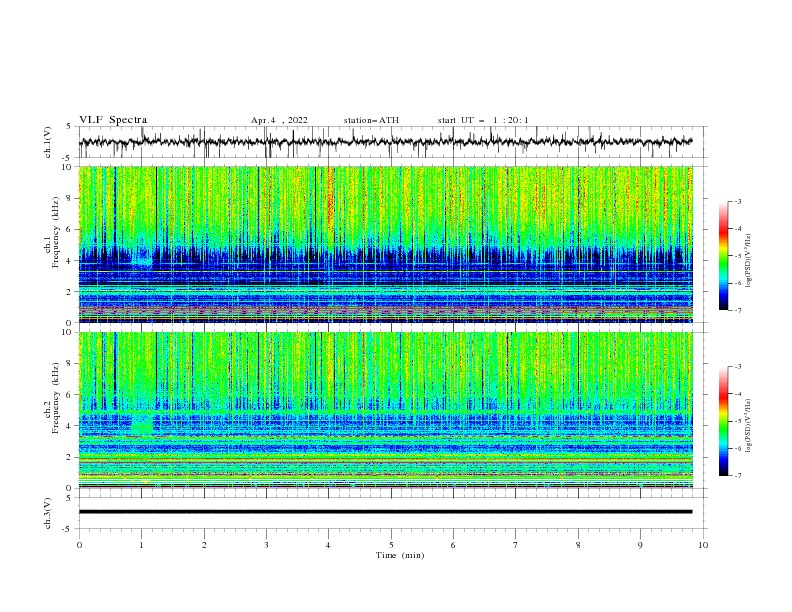Viewport: 792px width, 612px height.
Task: Click the 'station=ATH' label
Action: coord(371,120)
